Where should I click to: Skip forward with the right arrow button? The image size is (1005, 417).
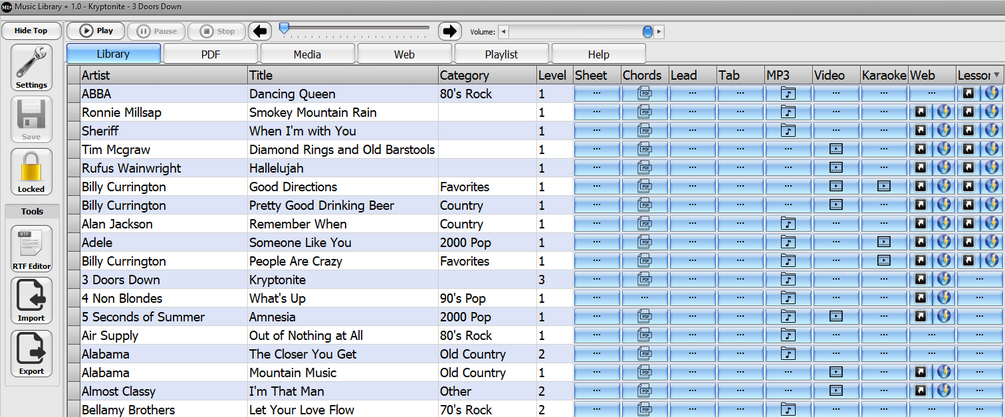coord(450,31)
